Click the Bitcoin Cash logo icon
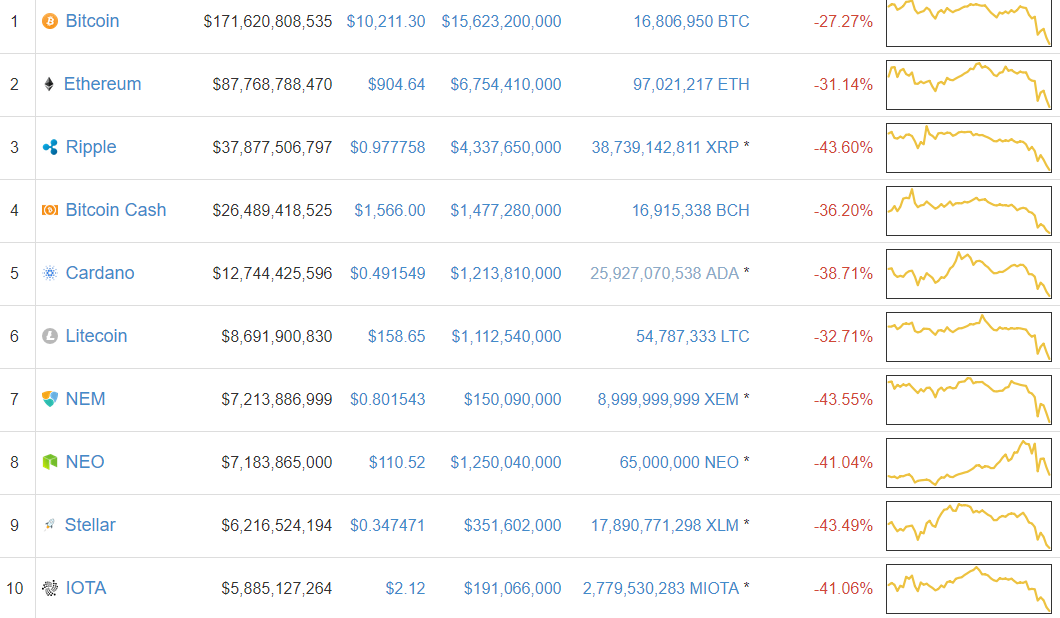This screenshot has width=1060, height=618. click(x=50, y=210)
